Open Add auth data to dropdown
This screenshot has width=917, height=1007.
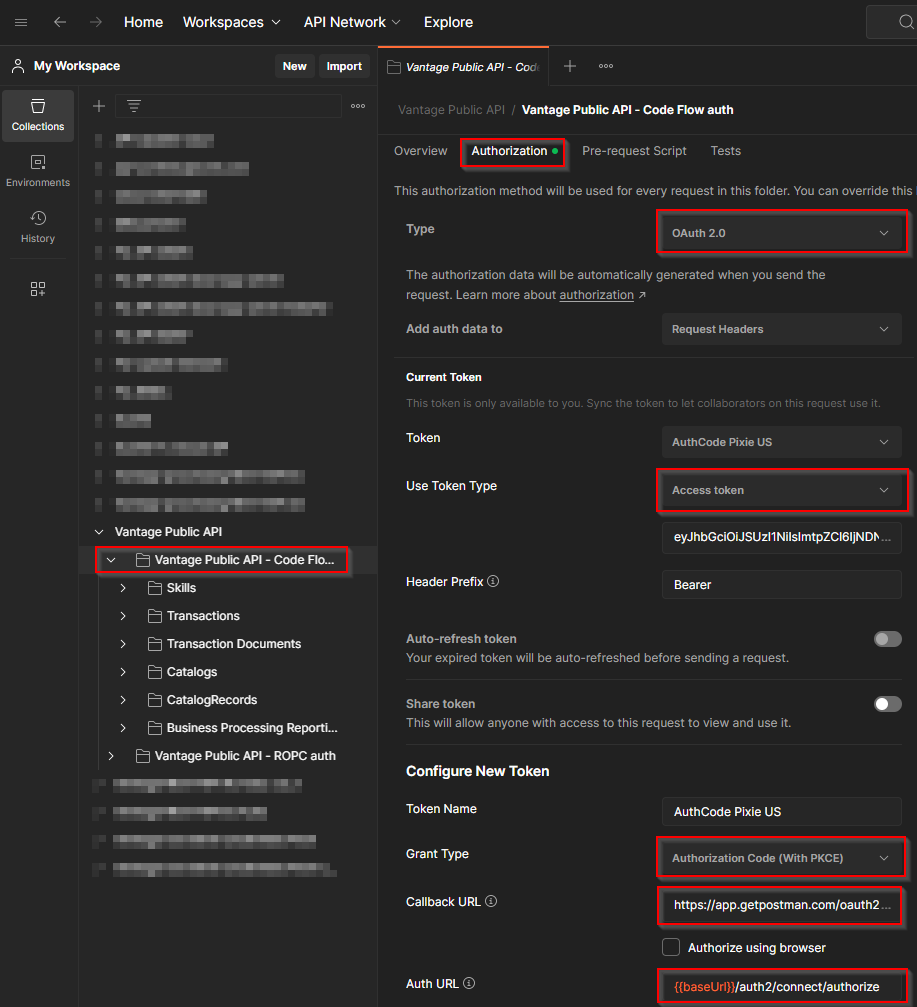[782, 329]
